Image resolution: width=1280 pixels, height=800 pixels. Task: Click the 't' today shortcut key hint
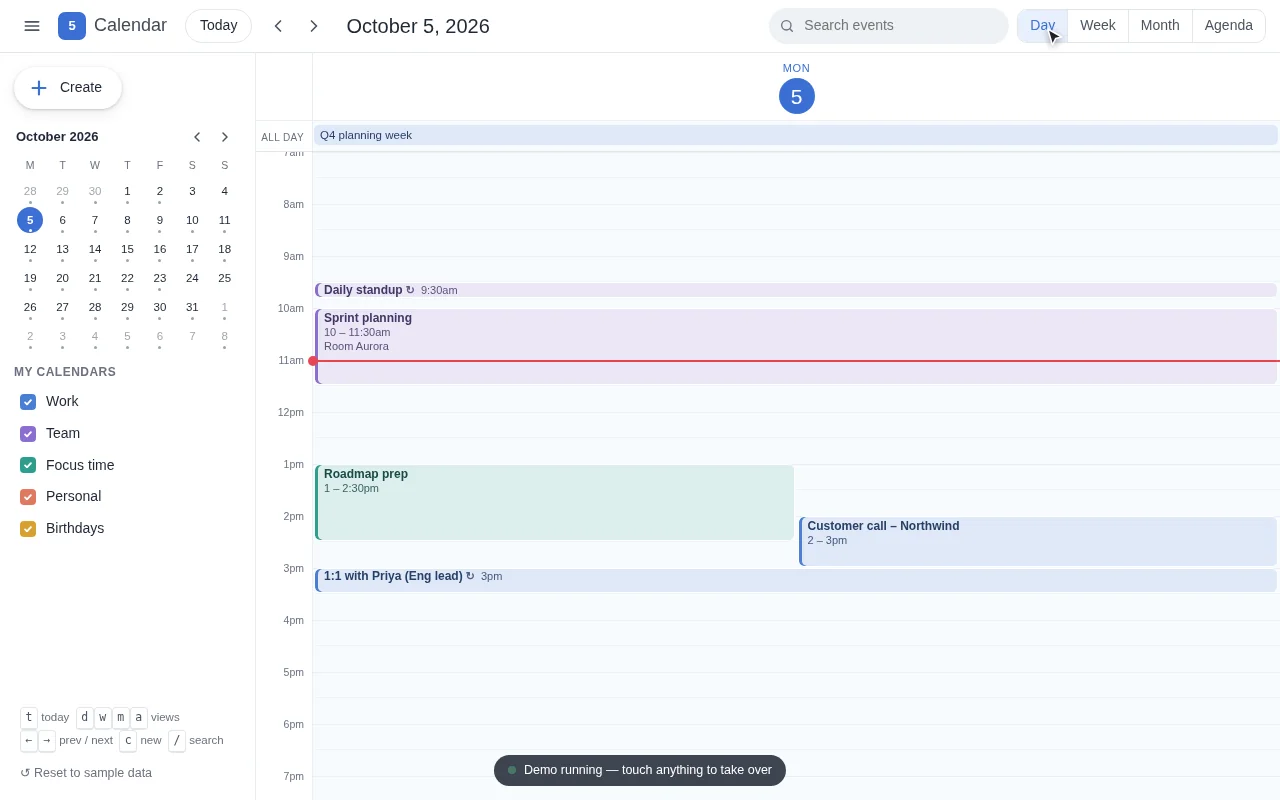[29, 717]
